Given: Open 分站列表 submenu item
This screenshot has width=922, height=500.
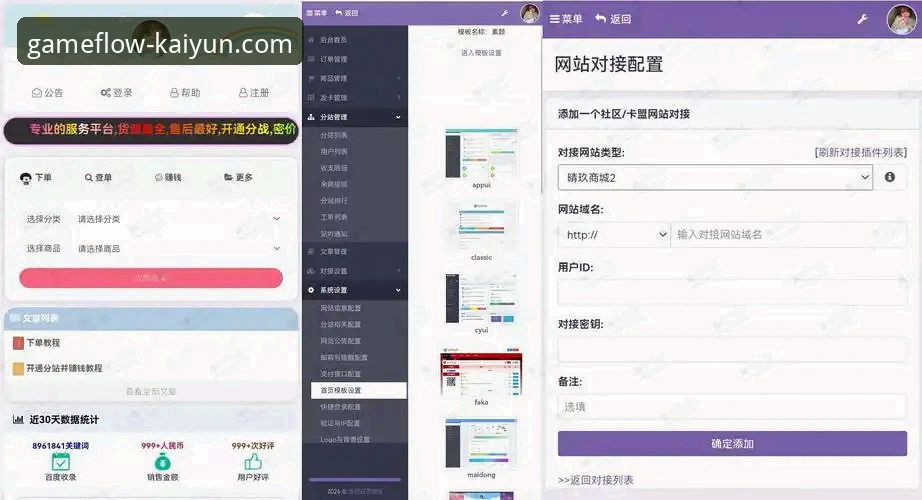Looking at the screenshot, I should pyautogui.click(x=334, y=135).
